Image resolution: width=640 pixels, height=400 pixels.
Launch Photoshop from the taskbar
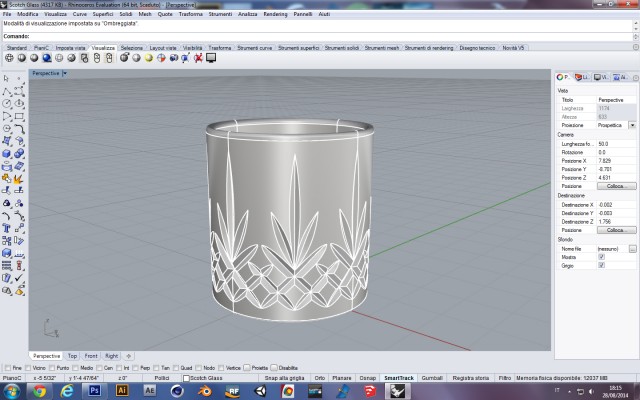tap(94, 391)
